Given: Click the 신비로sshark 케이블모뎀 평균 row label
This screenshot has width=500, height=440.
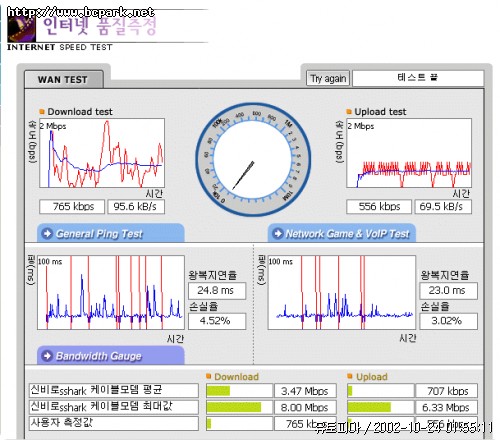Looking at the screenshot, I should [114, 390].
